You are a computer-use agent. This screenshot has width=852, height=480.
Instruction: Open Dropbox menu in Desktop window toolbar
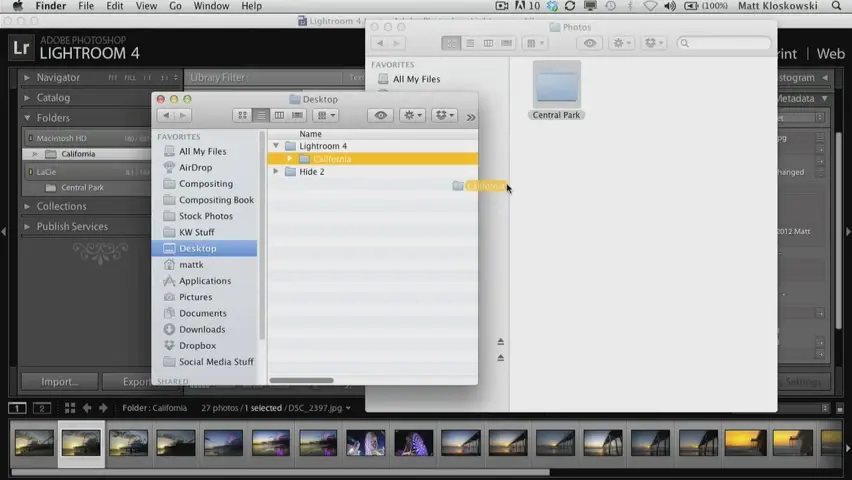point(444,115)
